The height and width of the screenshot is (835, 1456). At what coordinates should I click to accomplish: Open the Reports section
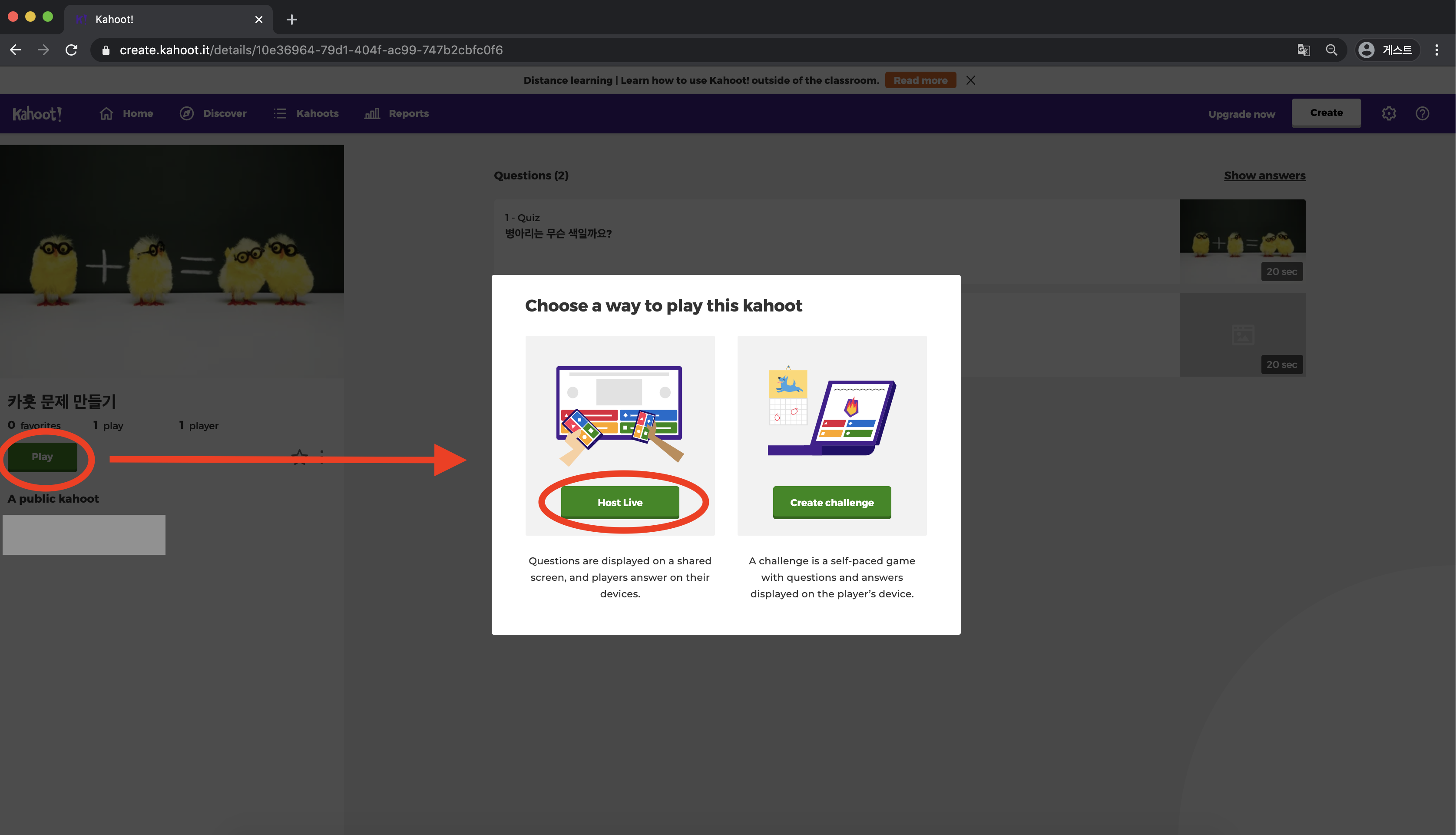click(396, 113)
